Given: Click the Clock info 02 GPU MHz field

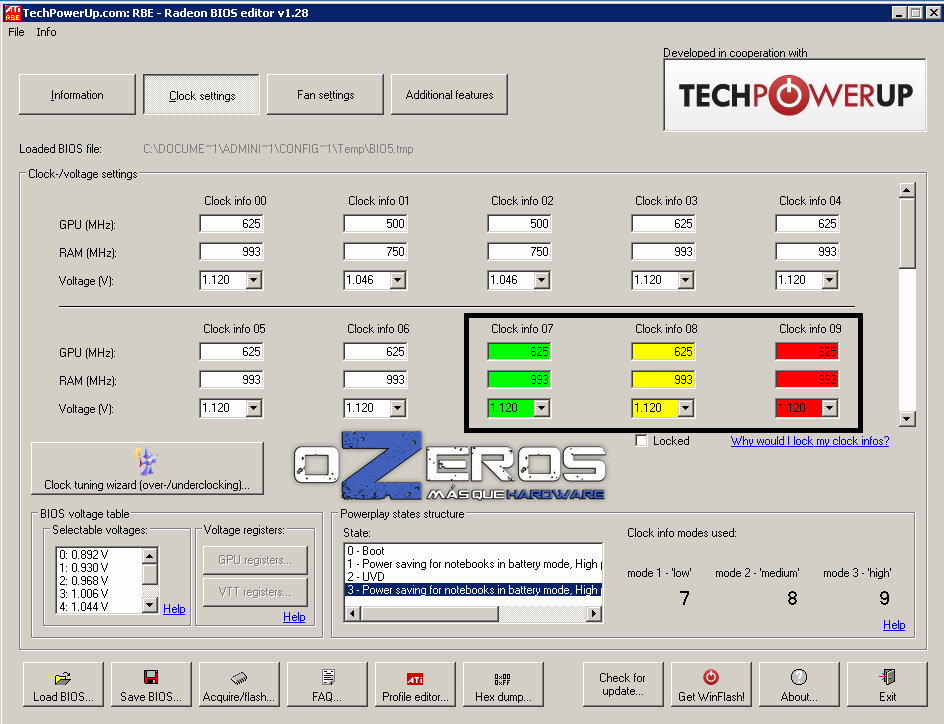Looking at the screenshot, I should pyautogui.click(x=519, y=224).
